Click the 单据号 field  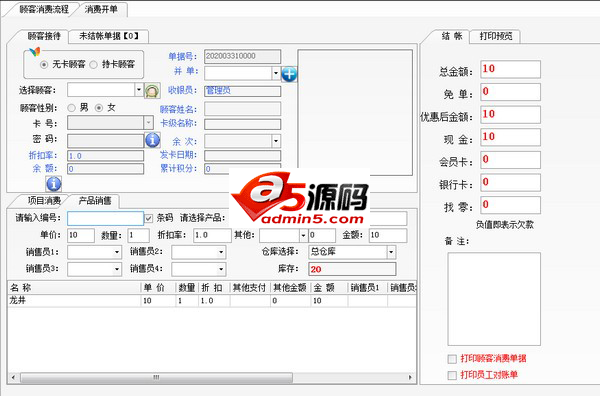point(242,56)
